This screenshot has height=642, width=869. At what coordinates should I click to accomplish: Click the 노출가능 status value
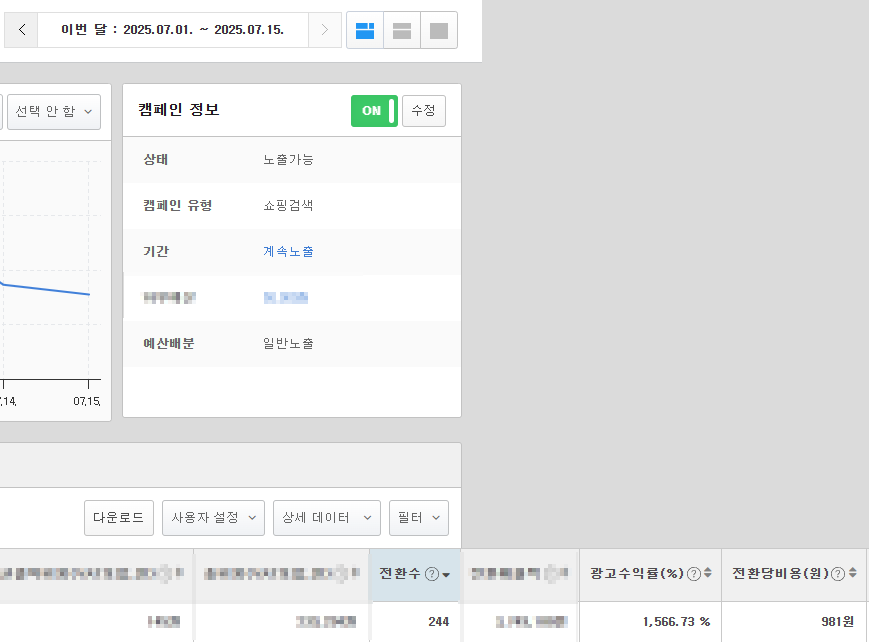288,160
